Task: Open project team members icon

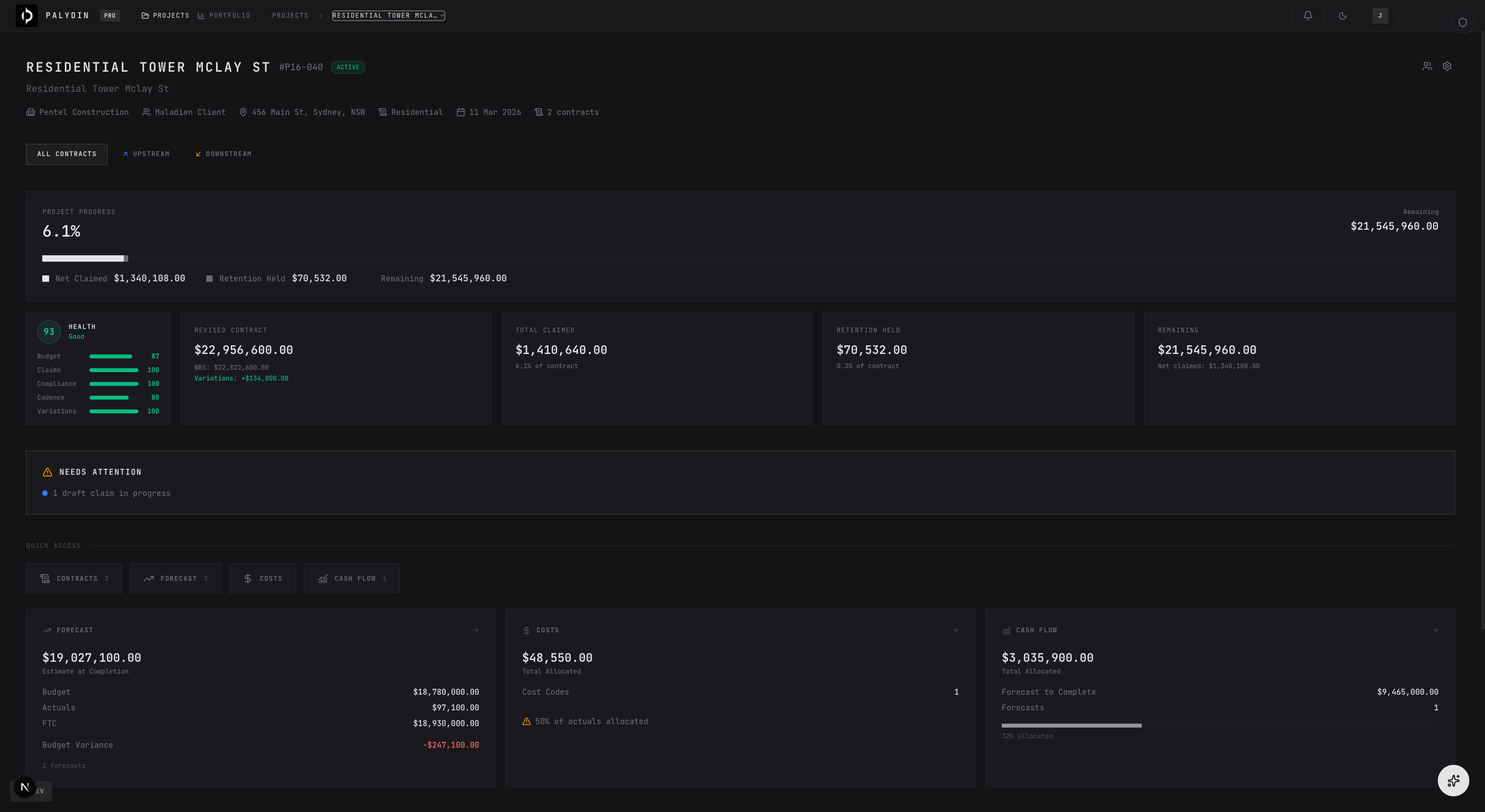Action: (x=1427, y=66)
